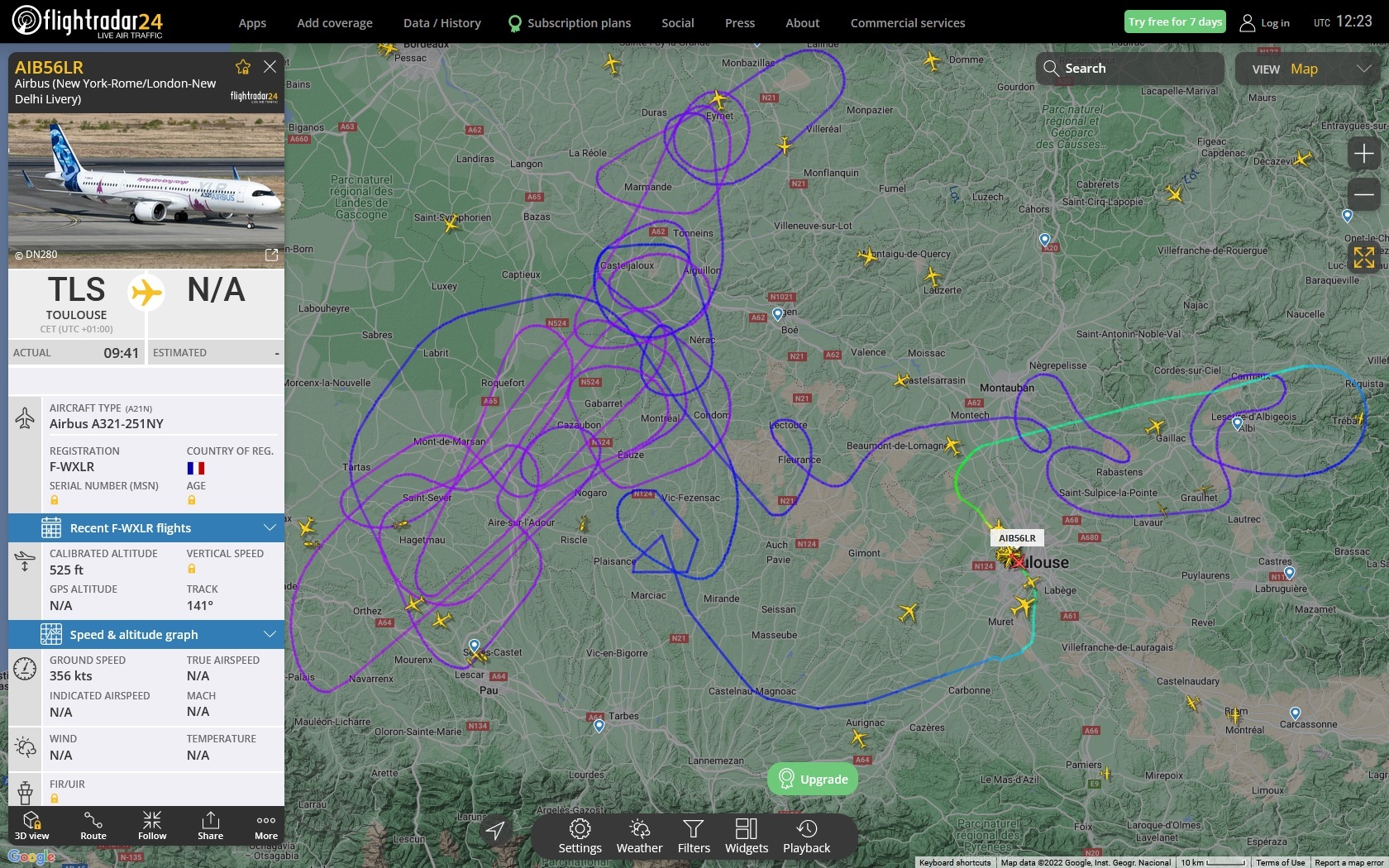View the A321 aircraft photo
This screenshot has width=1389, height=868.
(x=146, y=191)
